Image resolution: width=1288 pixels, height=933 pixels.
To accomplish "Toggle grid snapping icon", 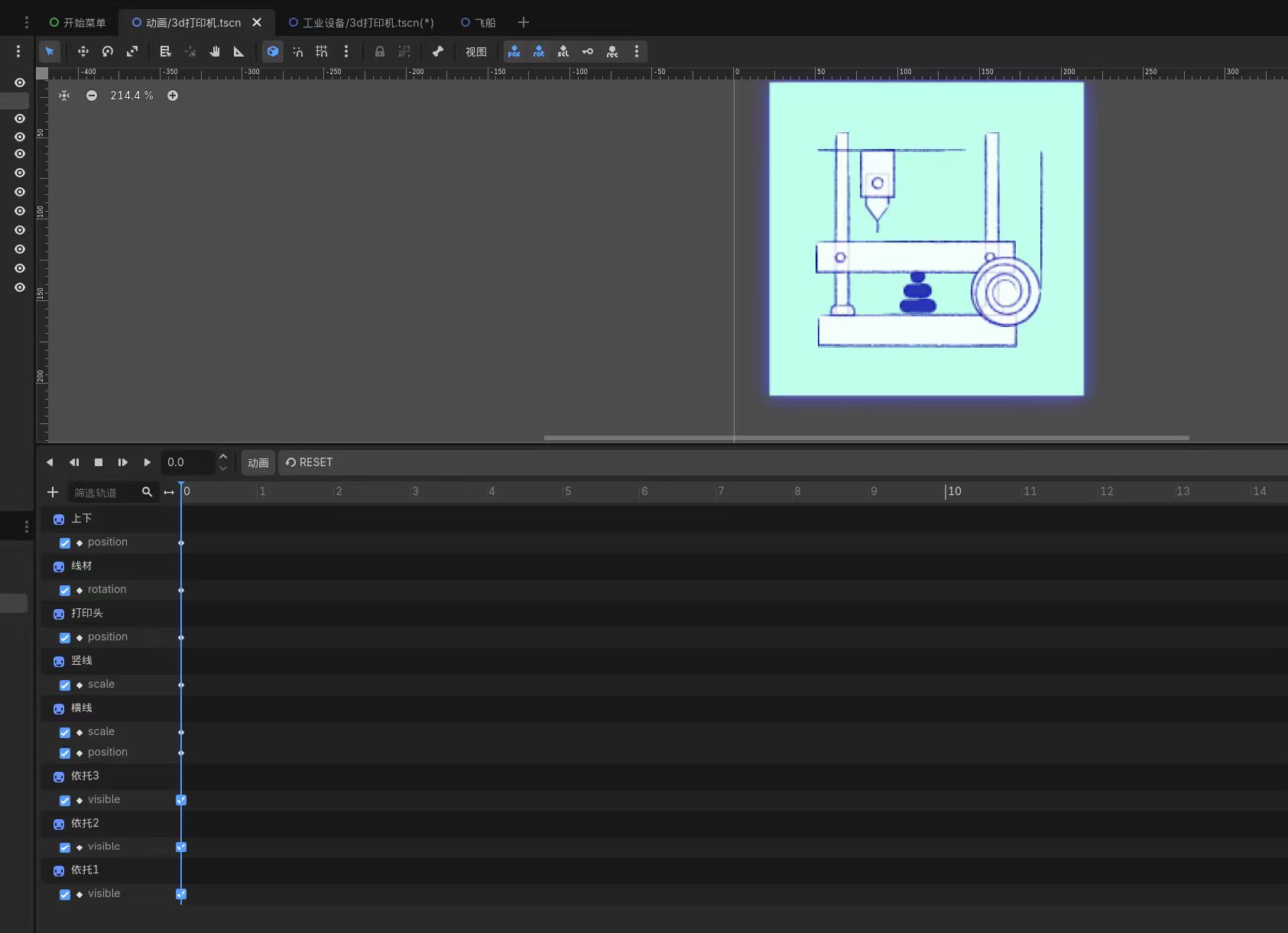I will pos(321,51).
